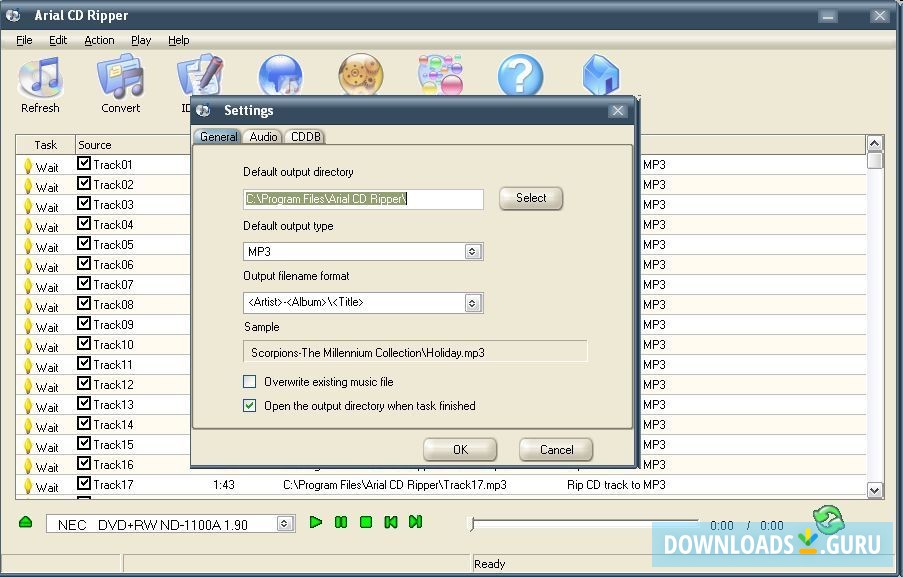Confirm settings with the OK button
This screenshot has width=903, height=577.
[x=459, y=449]
